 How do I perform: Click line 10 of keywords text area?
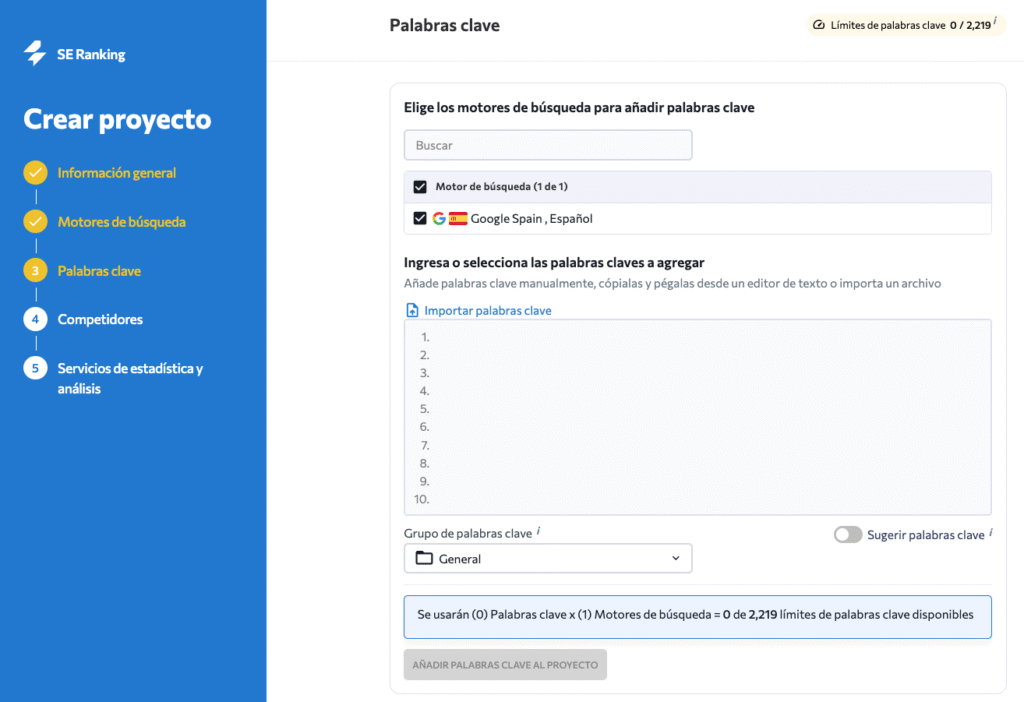point(697,499)
